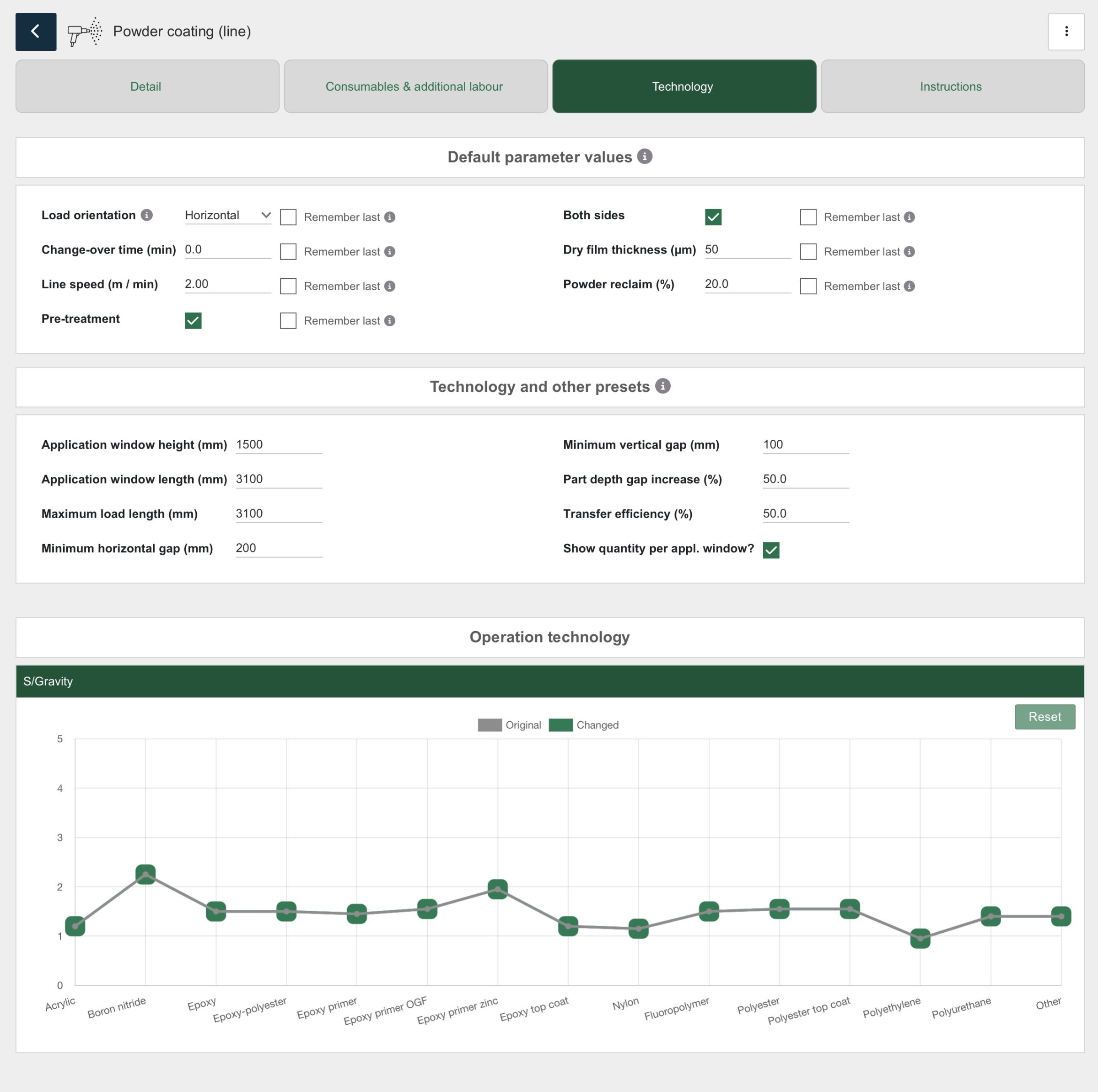
Task: Open the Load orientation dropdown
Action: (227, 215)
